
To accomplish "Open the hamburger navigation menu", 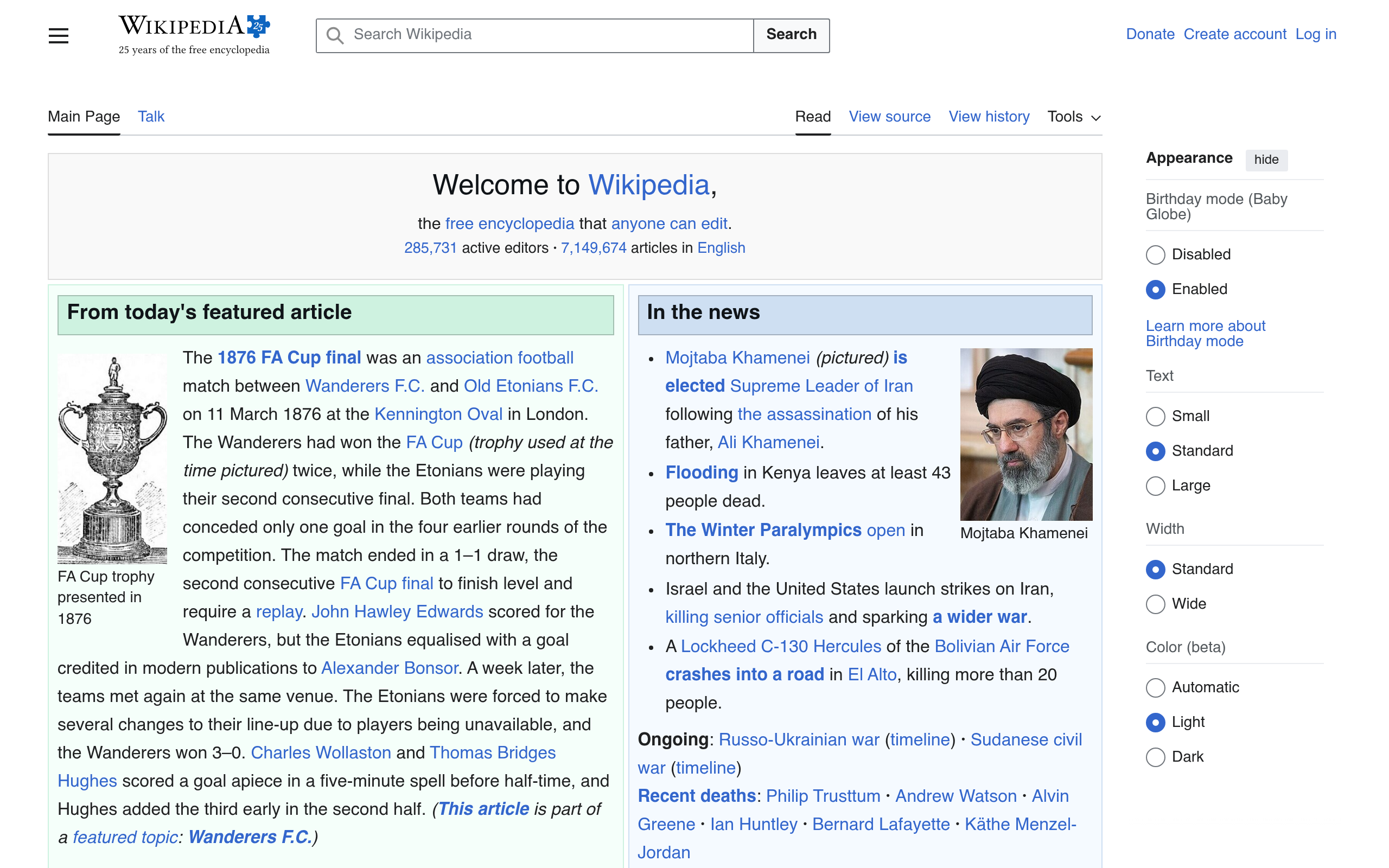I will pyautogui.click(x=58, y=35).
